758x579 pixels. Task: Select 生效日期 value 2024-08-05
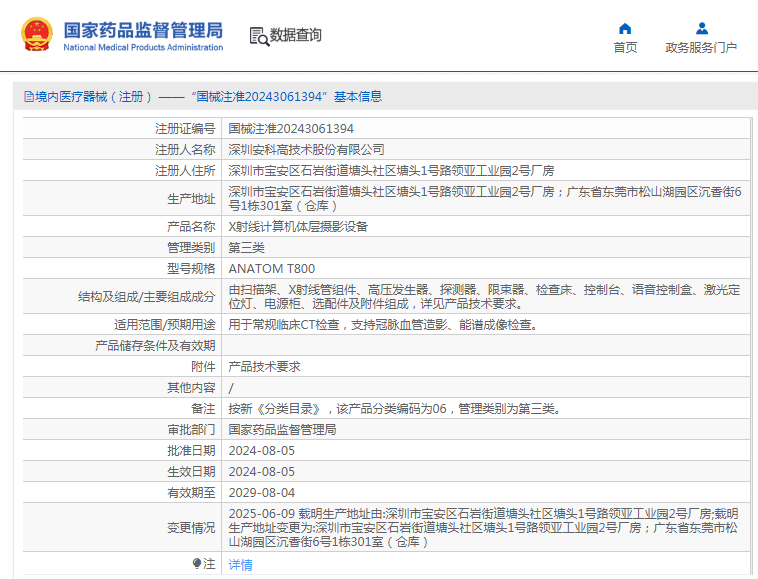pos(262,472)
